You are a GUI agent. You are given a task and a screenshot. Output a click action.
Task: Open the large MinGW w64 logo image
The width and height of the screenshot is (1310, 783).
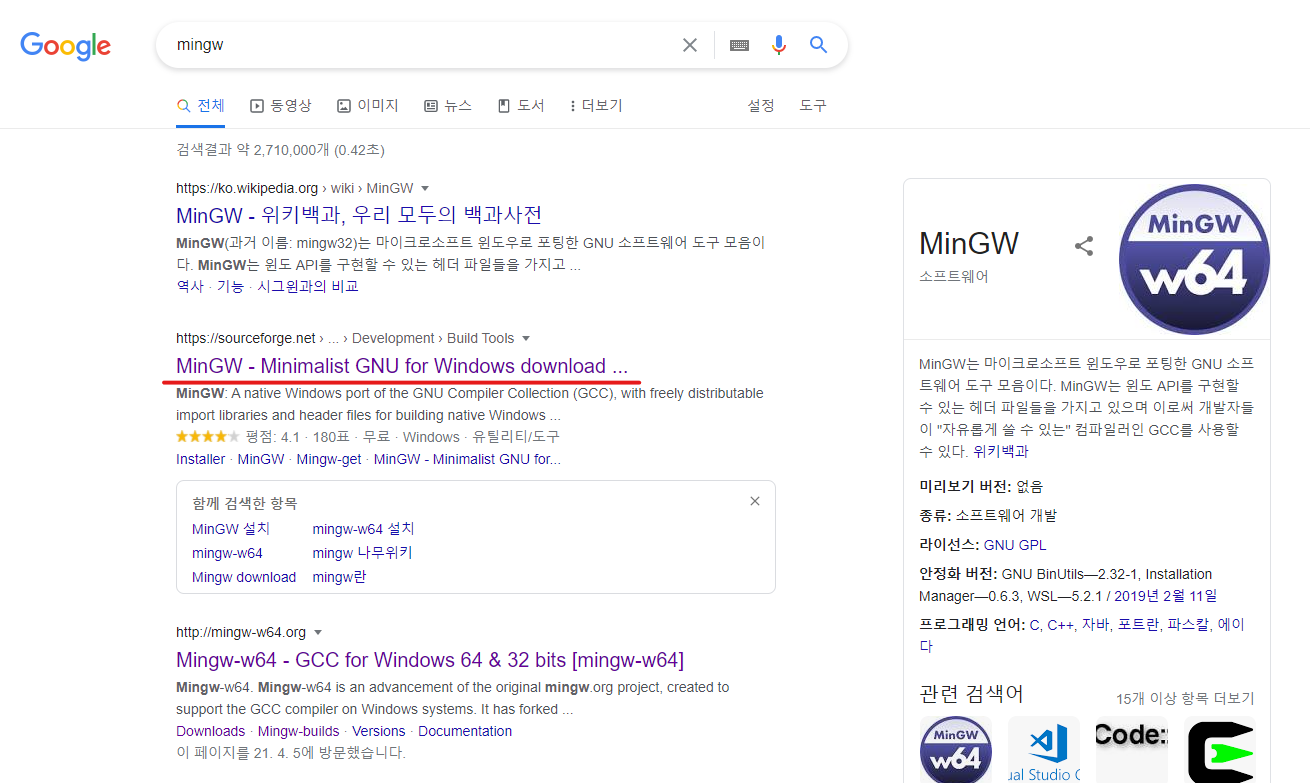point(1194,260)
